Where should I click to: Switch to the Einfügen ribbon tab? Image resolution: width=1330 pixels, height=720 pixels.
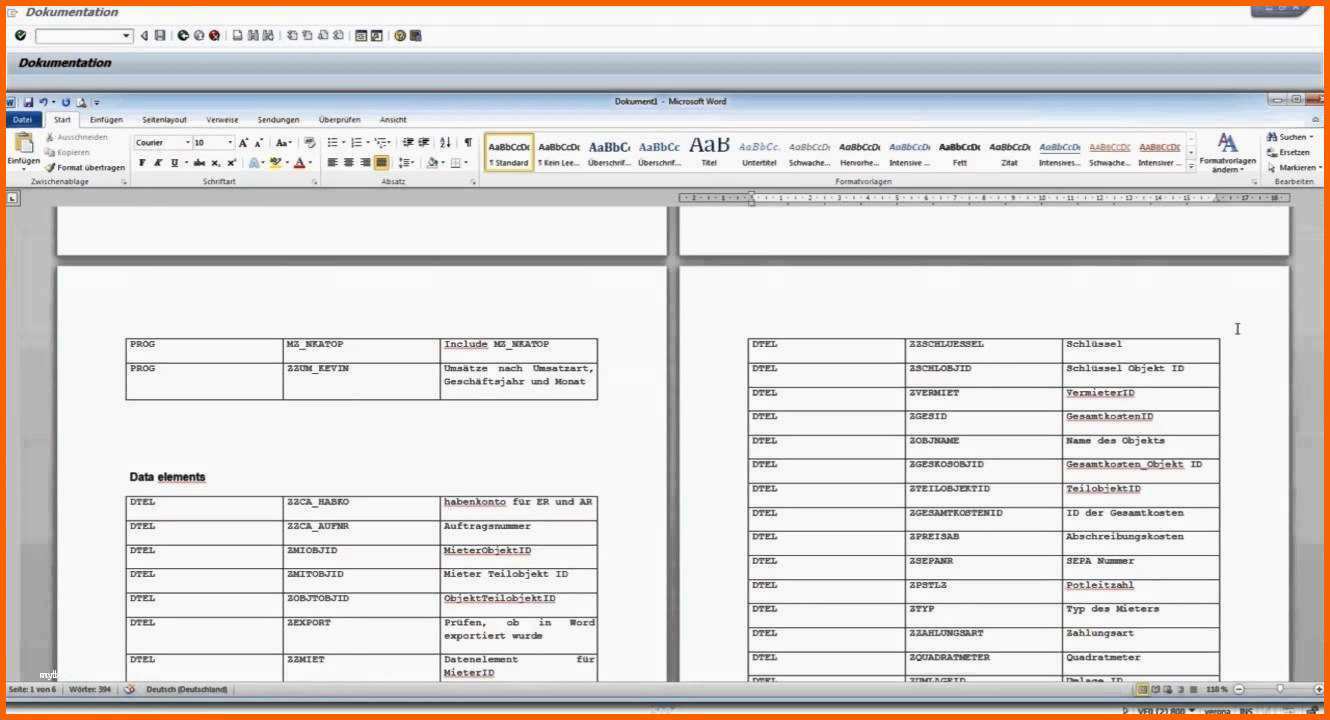point(106,120)
